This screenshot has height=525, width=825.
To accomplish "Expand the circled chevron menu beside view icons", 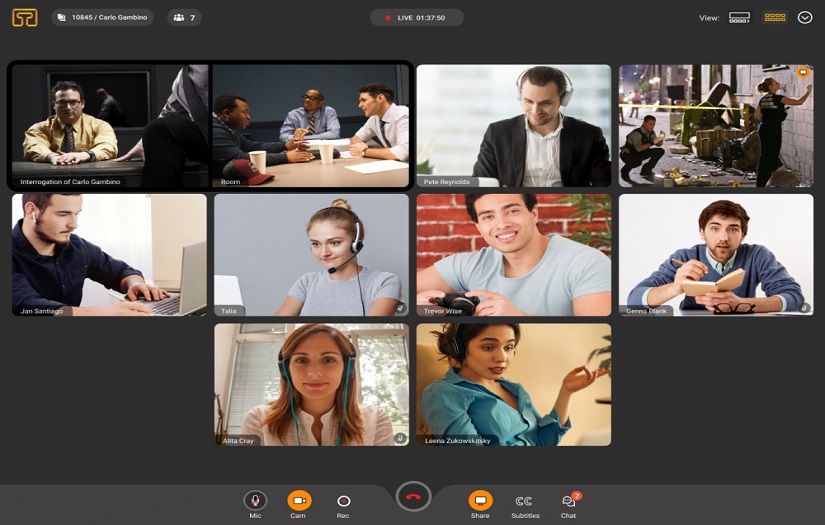I will [x=805, y=17].
